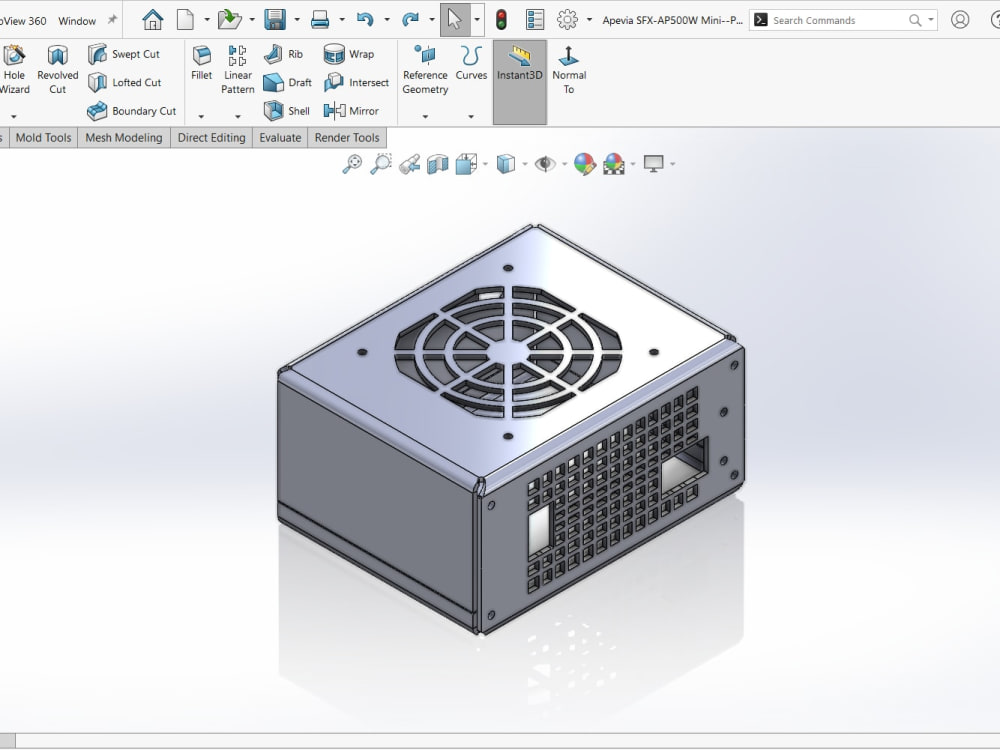The height and width of the screenshot is (750, 1000).
Task: Open the Curves tool
Action: click(x=471, y=62)
